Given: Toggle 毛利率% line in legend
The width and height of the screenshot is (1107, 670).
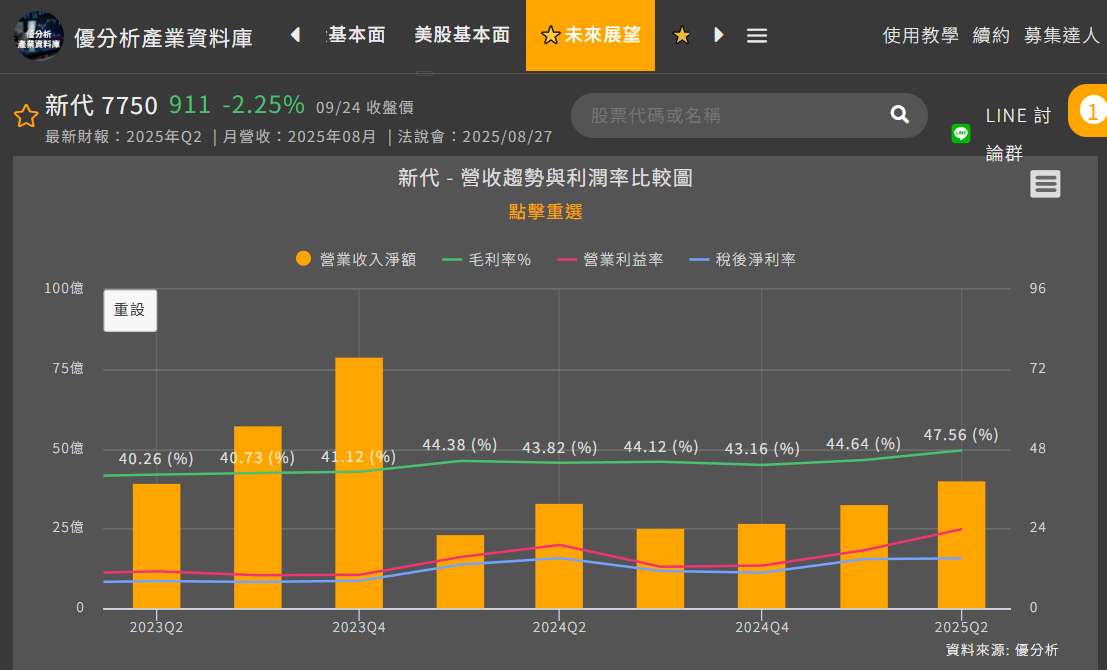Looking at the screenshot, I should pos(486,259).
